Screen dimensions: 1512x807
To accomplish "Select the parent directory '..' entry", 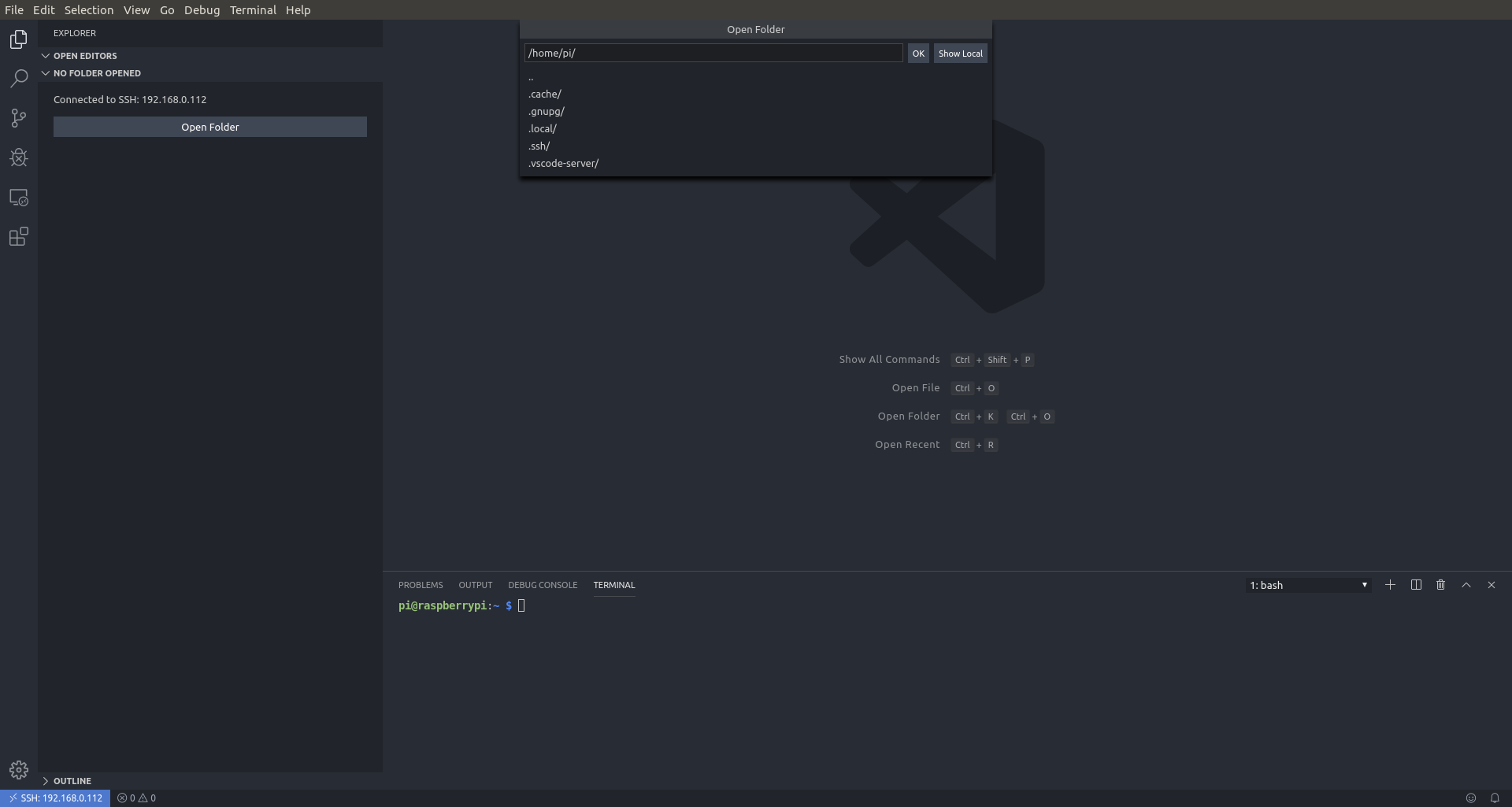I will coord(756,77).
